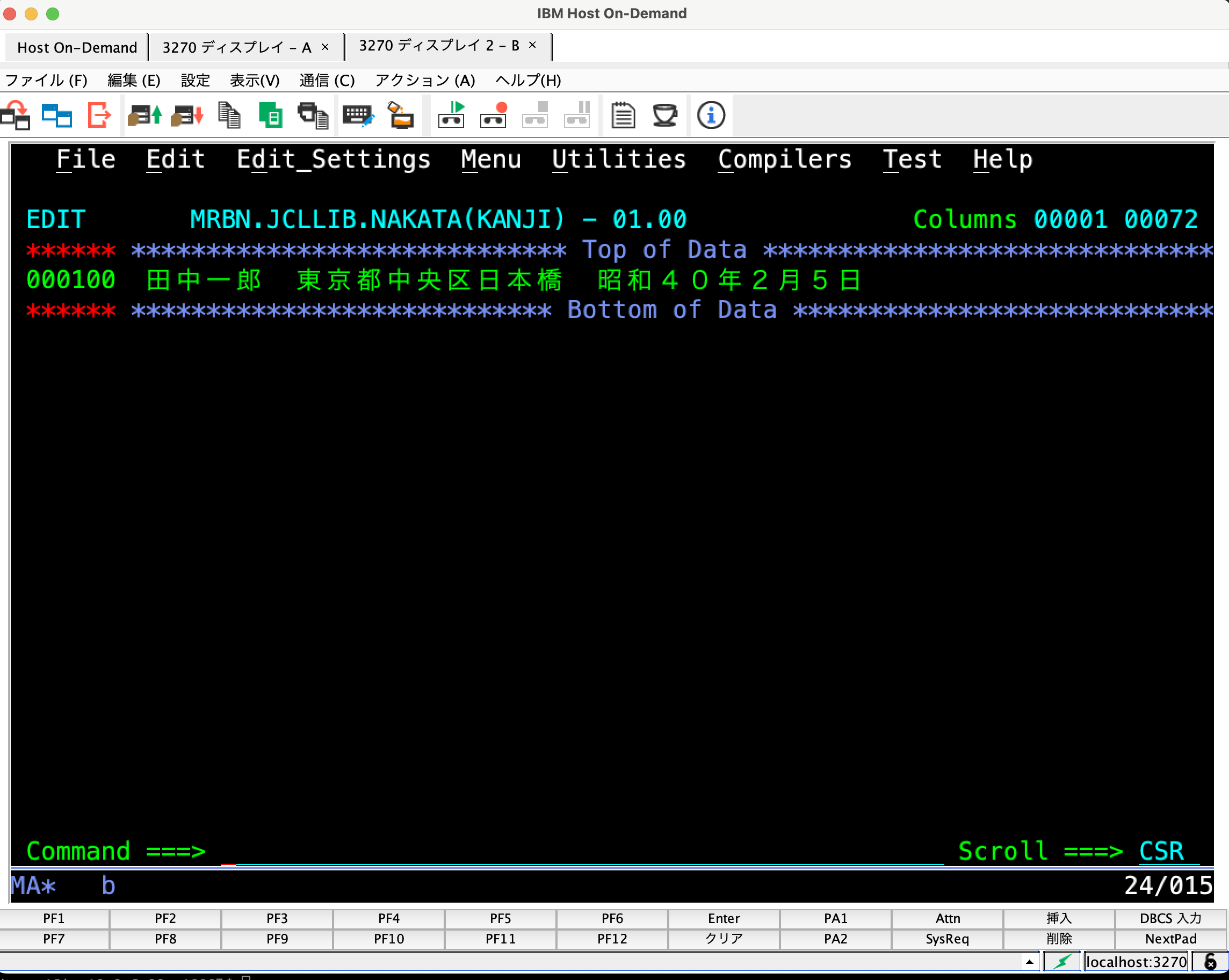This screenshot has width=1229, height=980.
Task: Click the copy toolbar icon
Action: [x=229, y=116]
